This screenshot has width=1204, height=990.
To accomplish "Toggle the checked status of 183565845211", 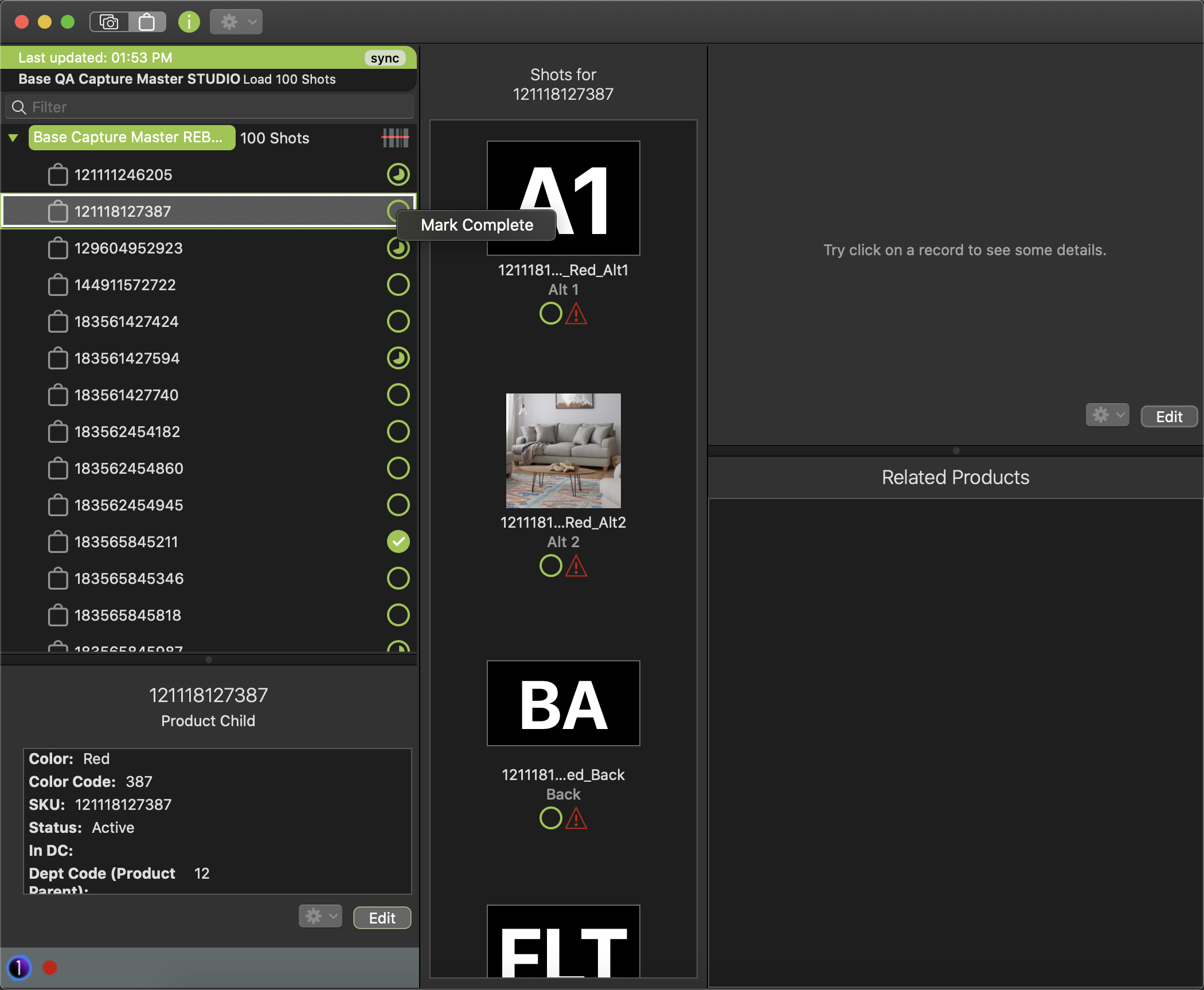I will pos(398,541).
